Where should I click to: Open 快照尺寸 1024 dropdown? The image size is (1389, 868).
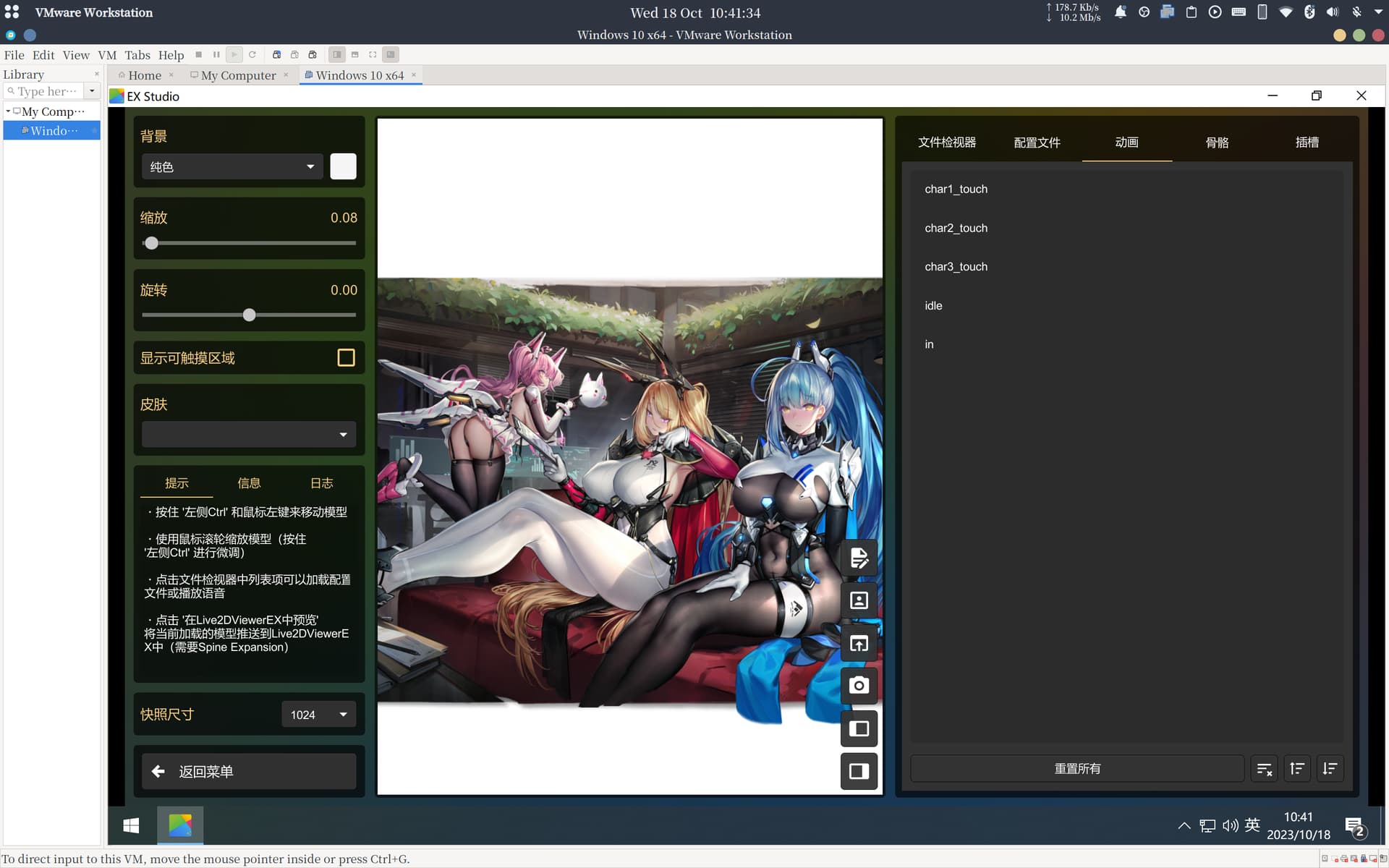click(318, 715)
